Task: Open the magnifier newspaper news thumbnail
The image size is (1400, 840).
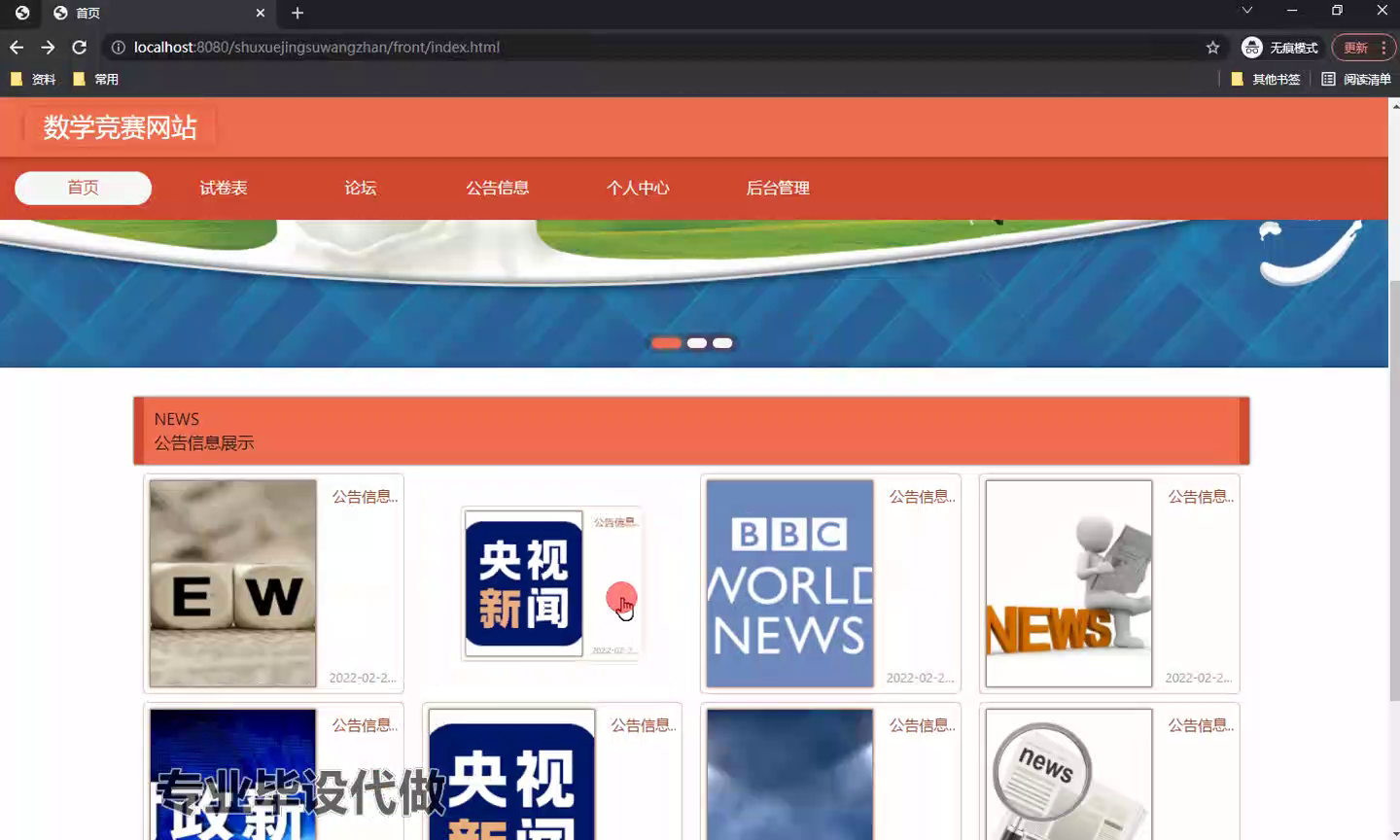Action: click(1068, 774)
